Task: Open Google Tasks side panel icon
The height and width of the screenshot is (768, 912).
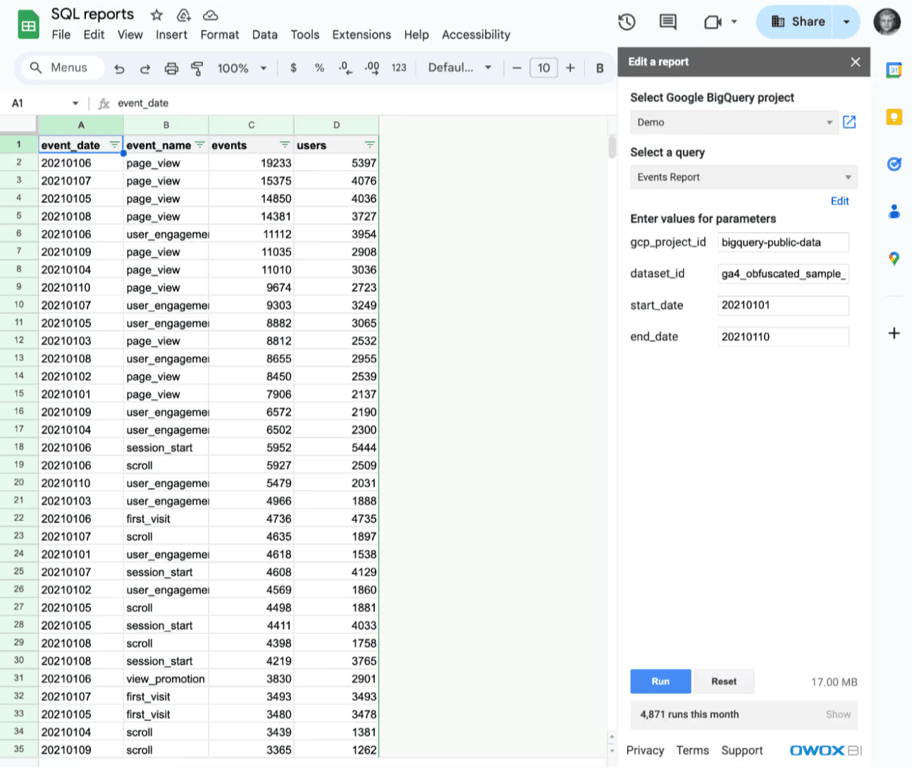Action: pos(894,164)
